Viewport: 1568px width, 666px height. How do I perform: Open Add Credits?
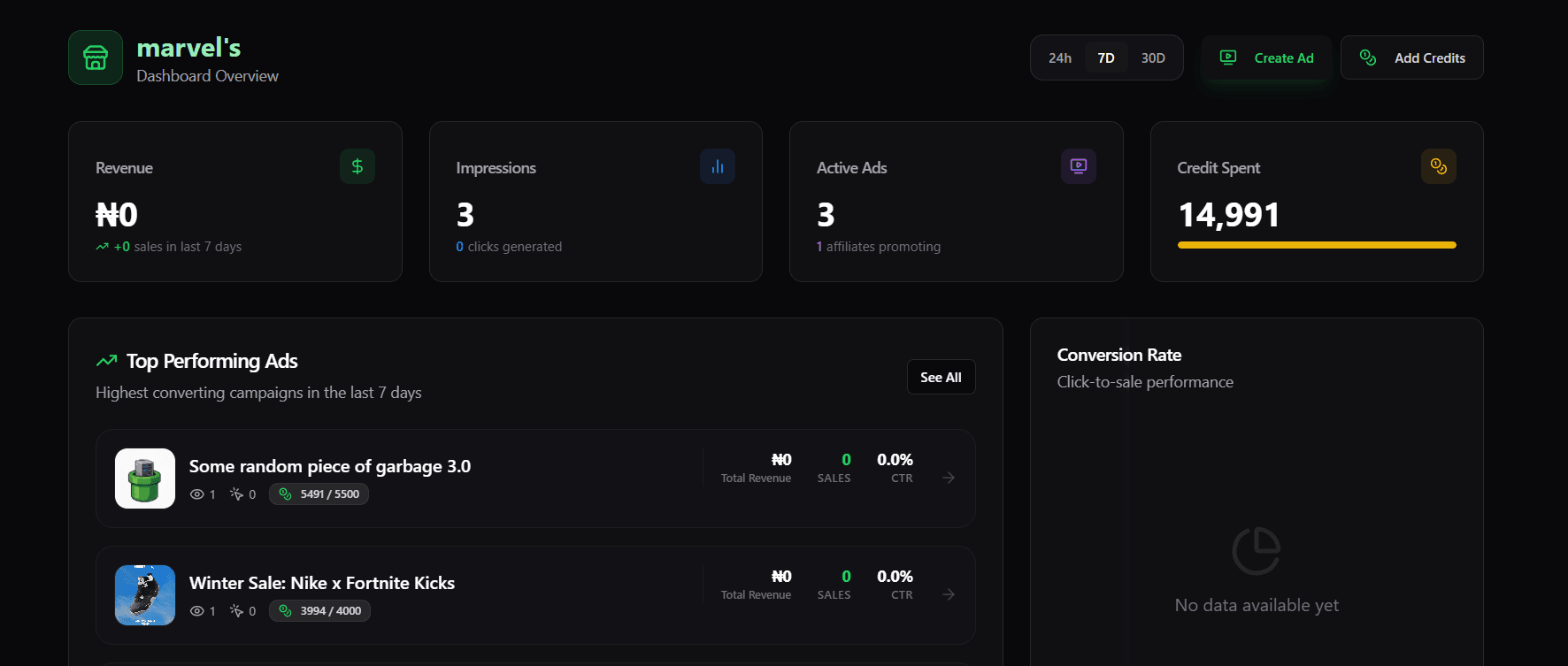coord(1411,58)
